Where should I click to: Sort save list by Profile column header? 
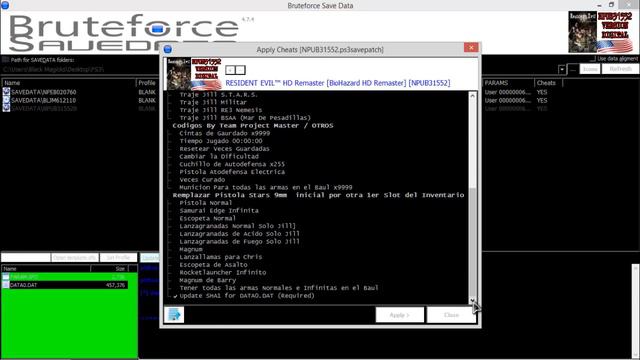pos(147,83)
